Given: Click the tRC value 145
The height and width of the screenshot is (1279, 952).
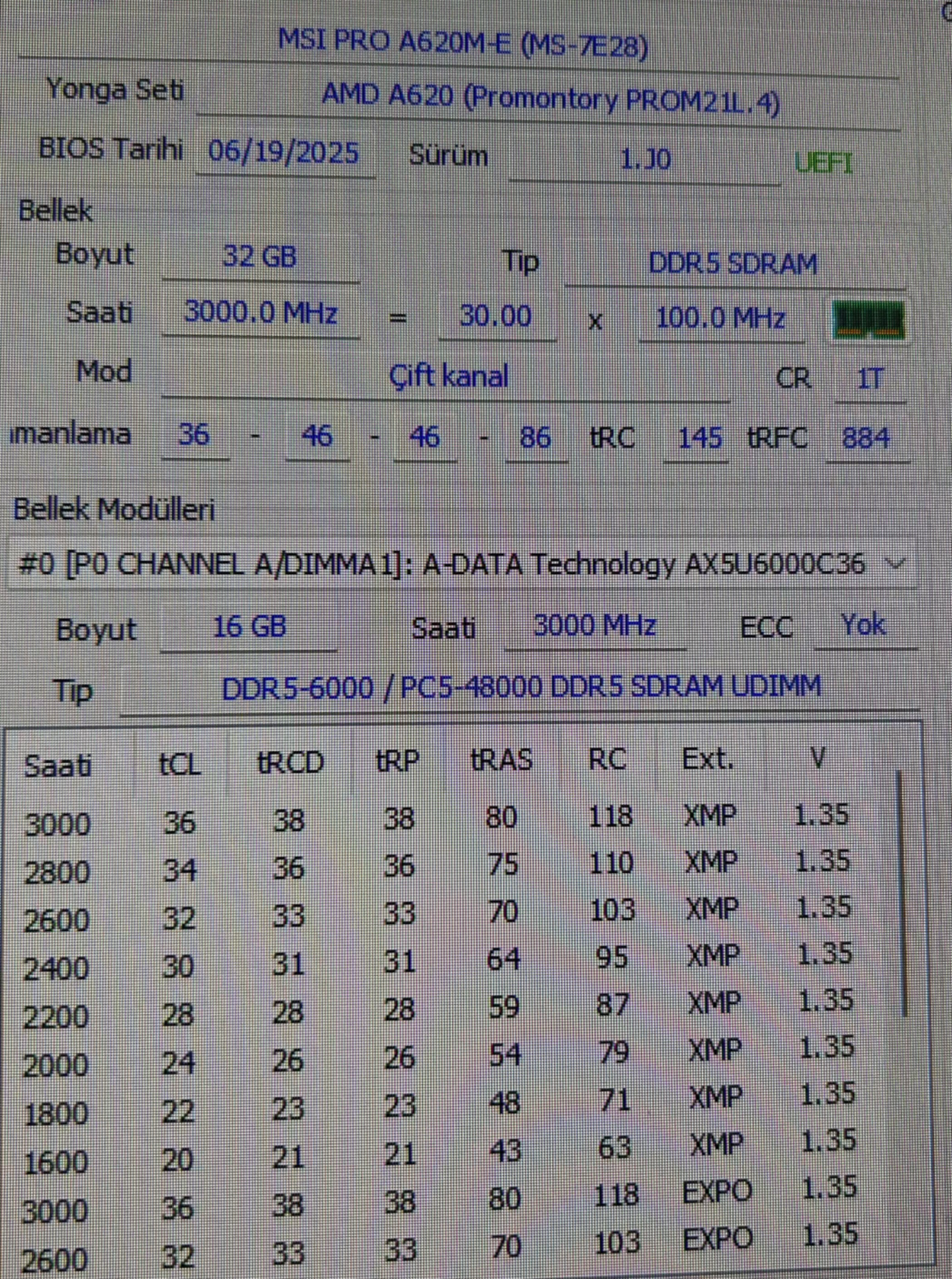Looking at the screenshot, I should coord(700,438).
